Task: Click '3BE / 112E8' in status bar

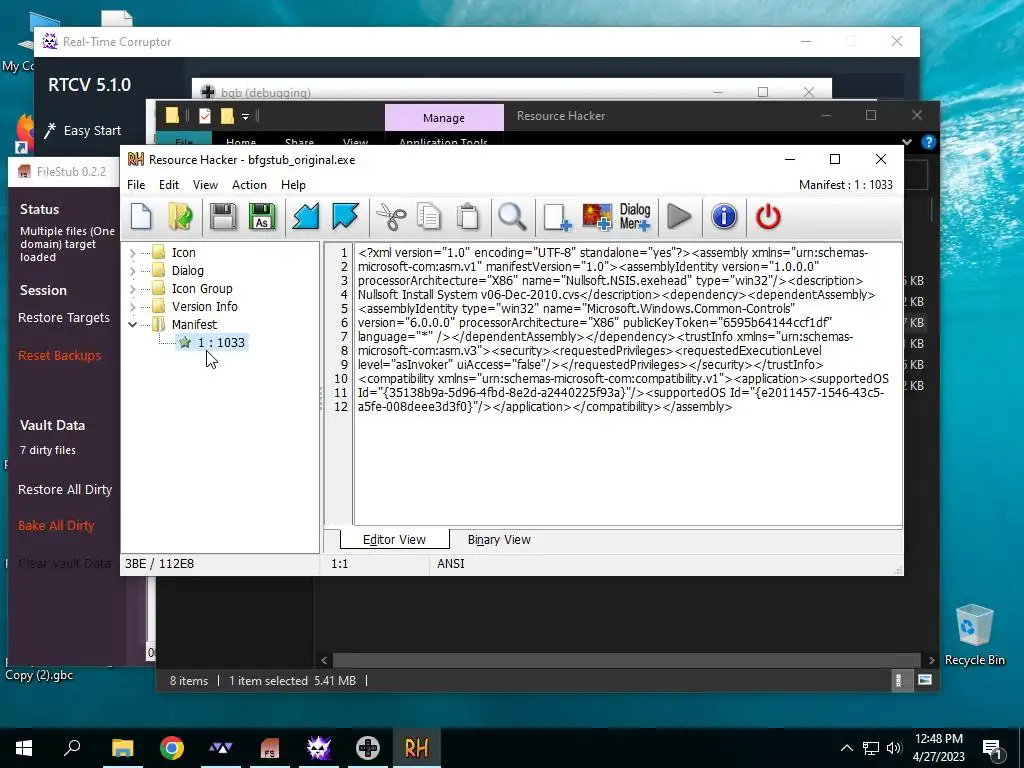Action: click(159, 564)
